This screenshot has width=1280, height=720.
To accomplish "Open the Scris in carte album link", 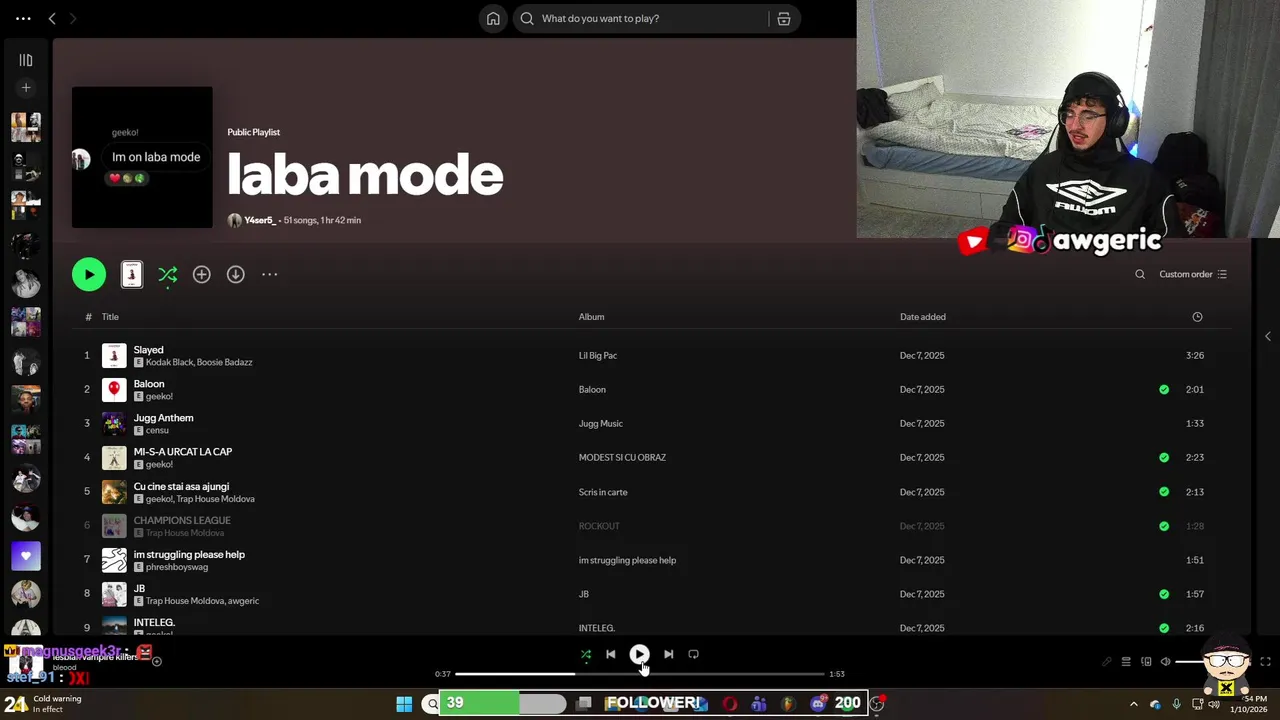I will [603, 492].
